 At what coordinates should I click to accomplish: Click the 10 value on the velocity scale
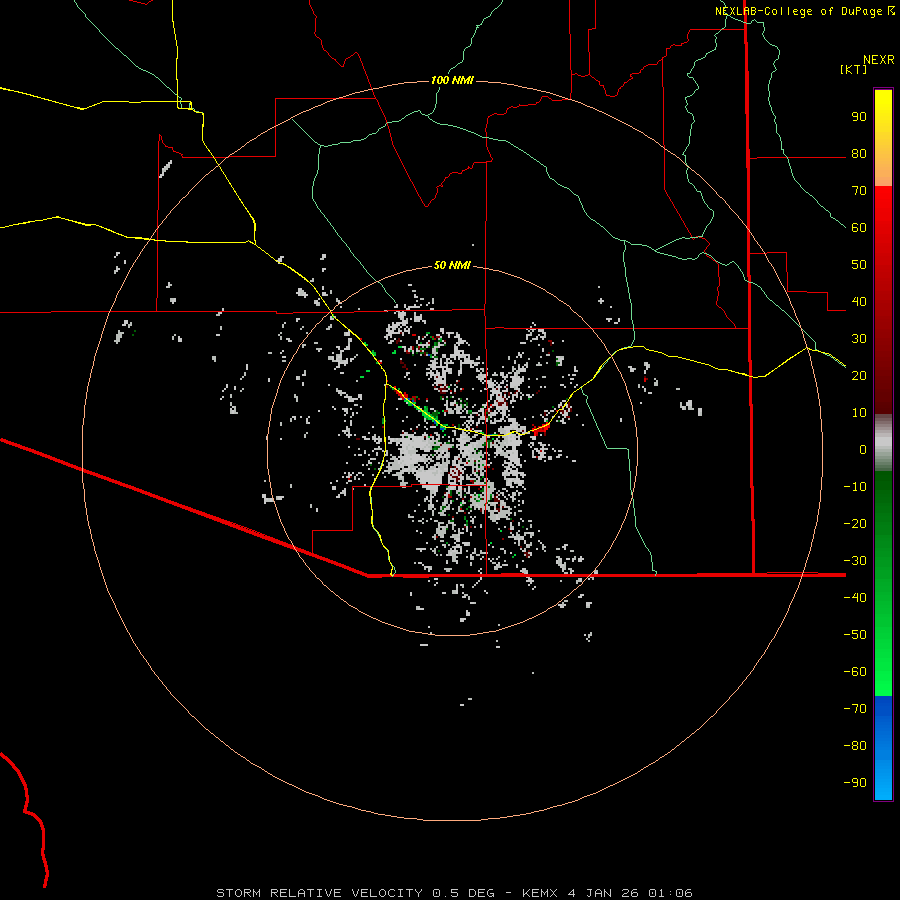859,413
